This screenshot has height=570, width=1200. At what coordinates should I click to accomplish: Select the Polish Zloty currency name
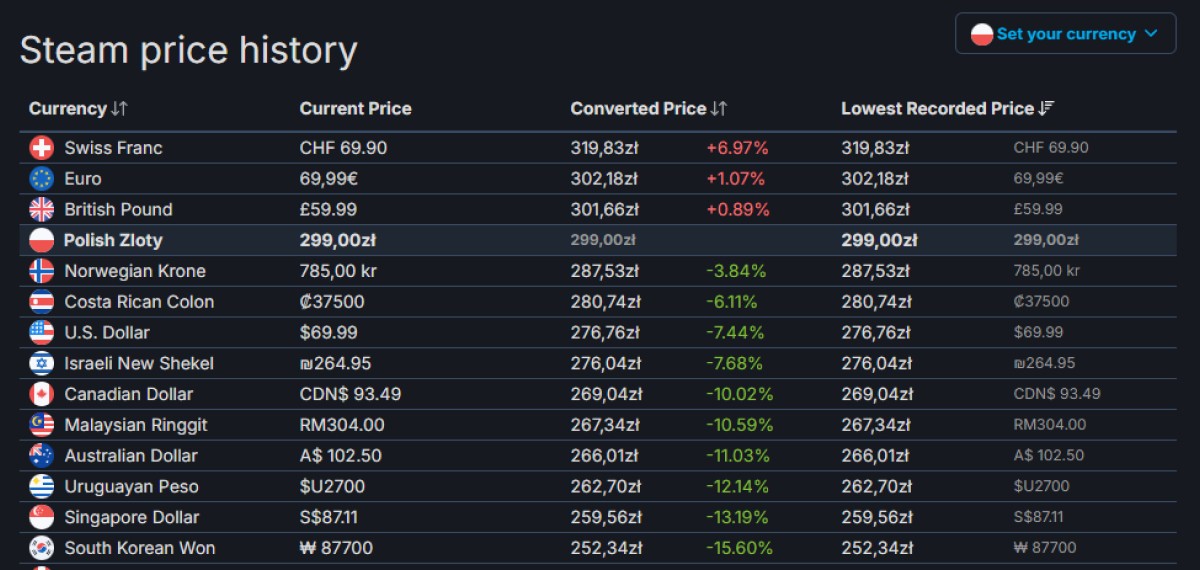[113, 240]
